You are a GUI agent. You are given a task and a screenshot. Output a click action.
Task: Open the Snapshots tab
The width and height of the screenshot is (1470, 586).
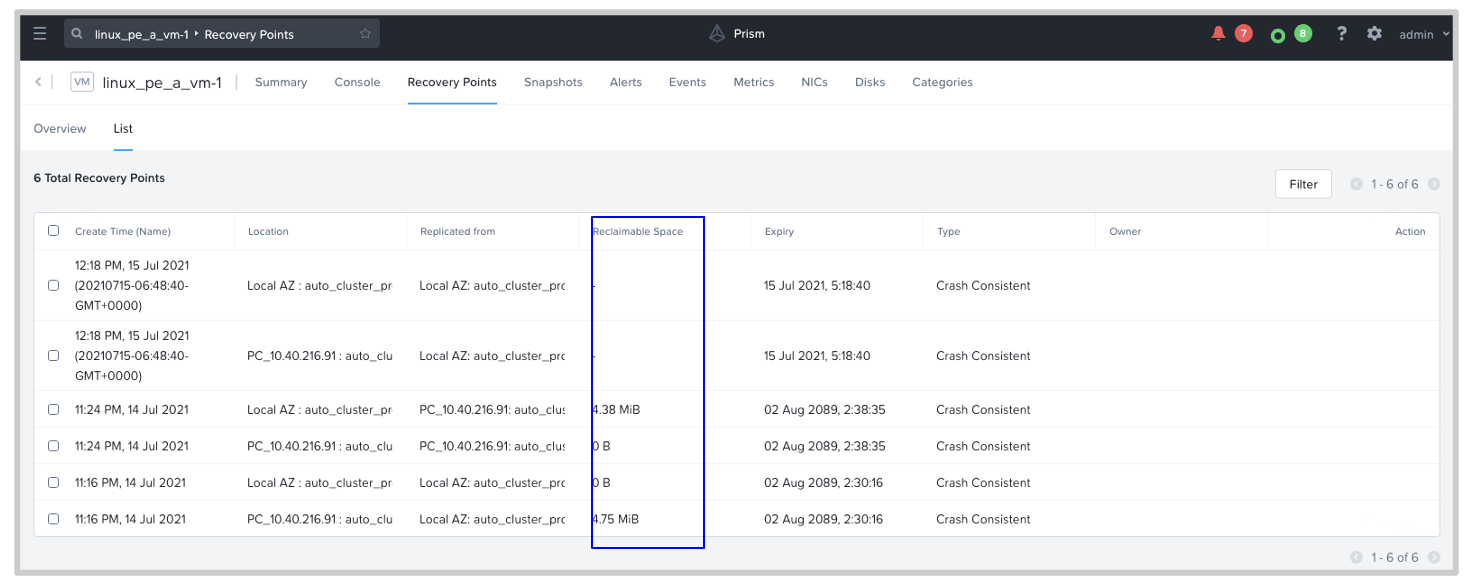click(x=553, y=82)
